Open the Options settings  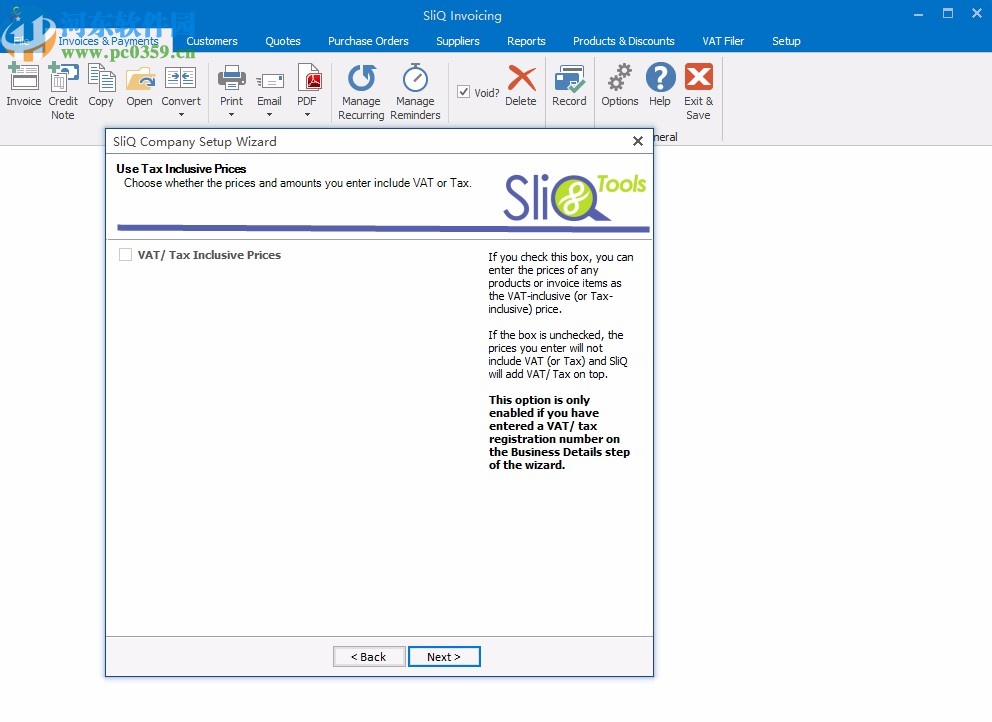pos(619,88)
